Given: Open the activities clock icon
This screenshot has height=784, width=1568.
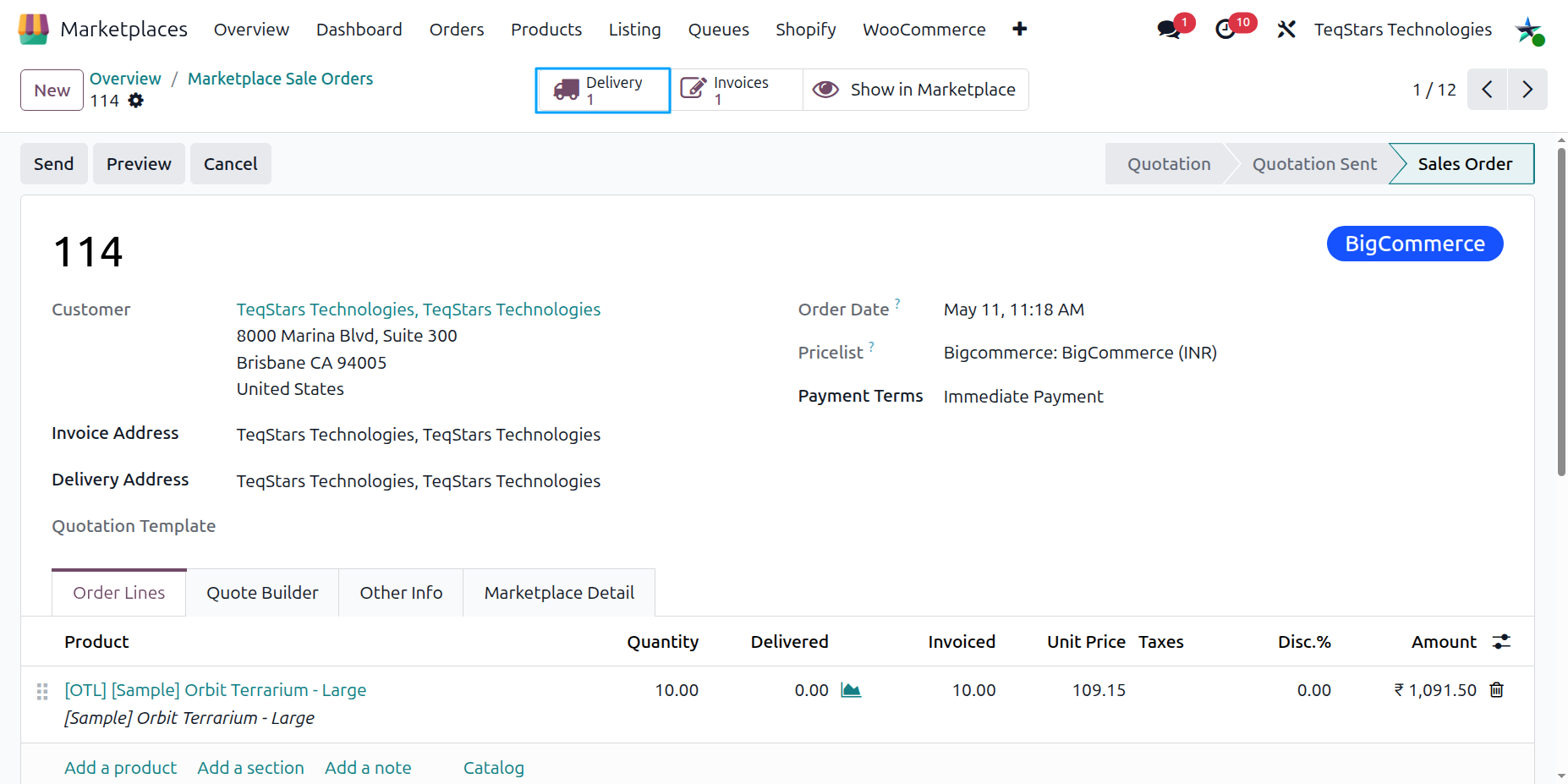Looking at the screenshot, I should click(x=1225, y=30).
